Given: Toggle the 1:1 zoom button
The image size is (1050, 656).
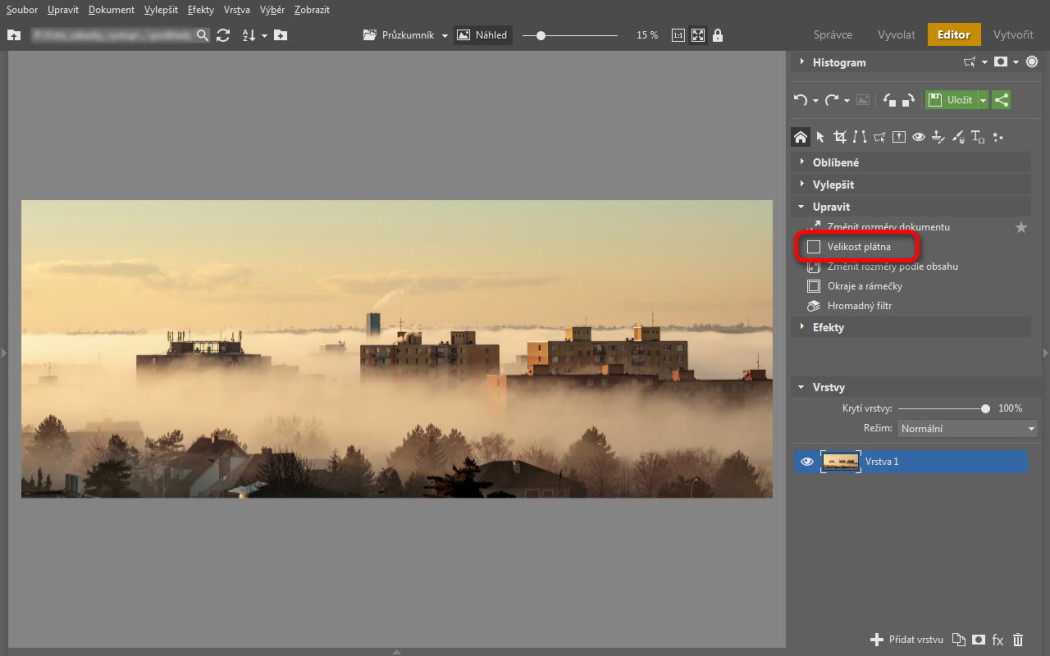Looking at the screenshot, I should click(678, 35).
